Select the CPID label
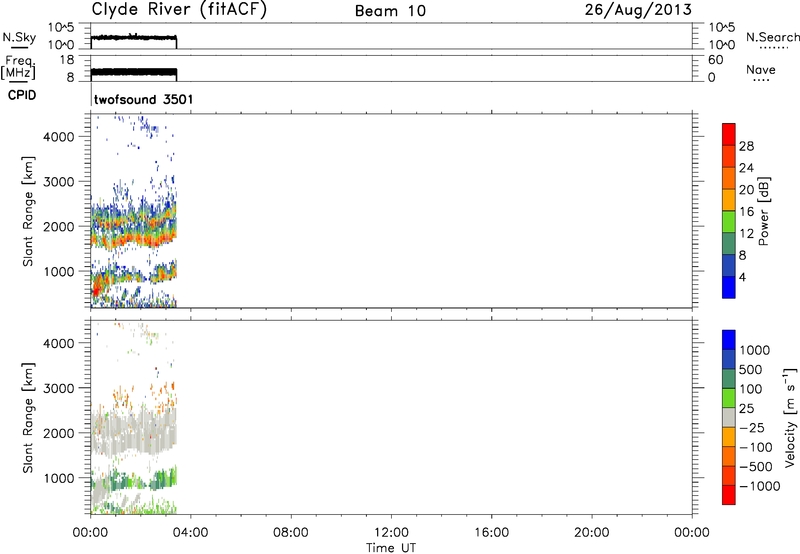 coord(22,95)
